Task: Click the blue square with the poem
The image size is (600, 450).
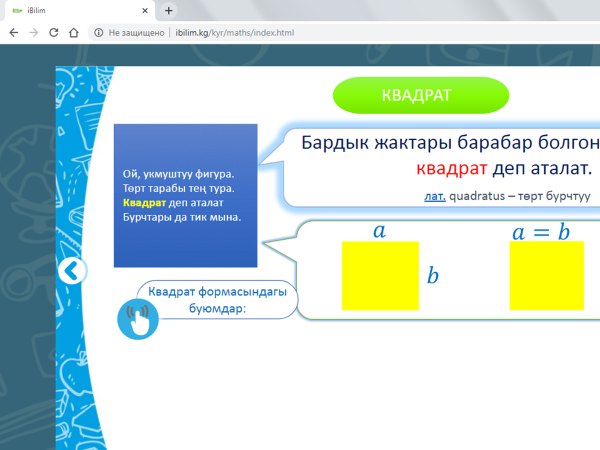Action: point(186,196)
